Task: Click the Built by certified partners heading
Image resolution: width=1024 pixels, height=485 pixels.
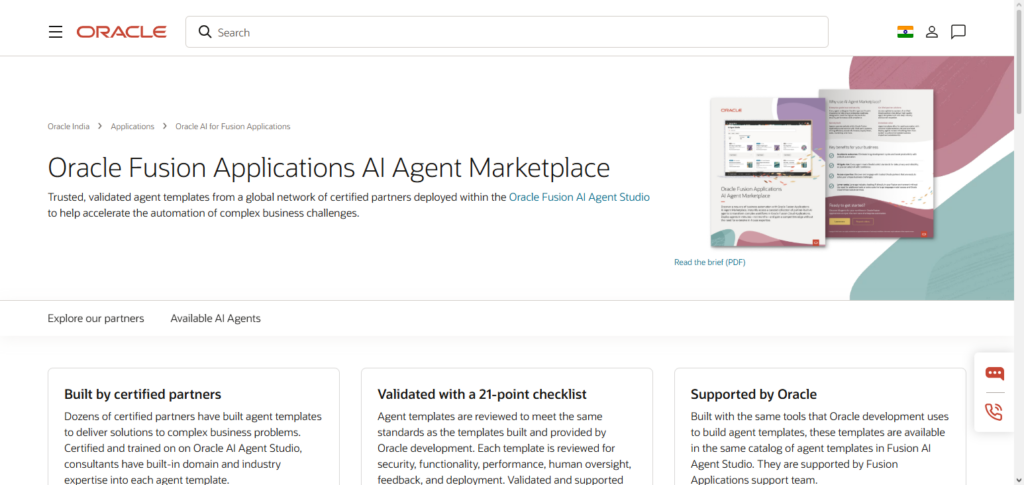Action: [142, 394]
